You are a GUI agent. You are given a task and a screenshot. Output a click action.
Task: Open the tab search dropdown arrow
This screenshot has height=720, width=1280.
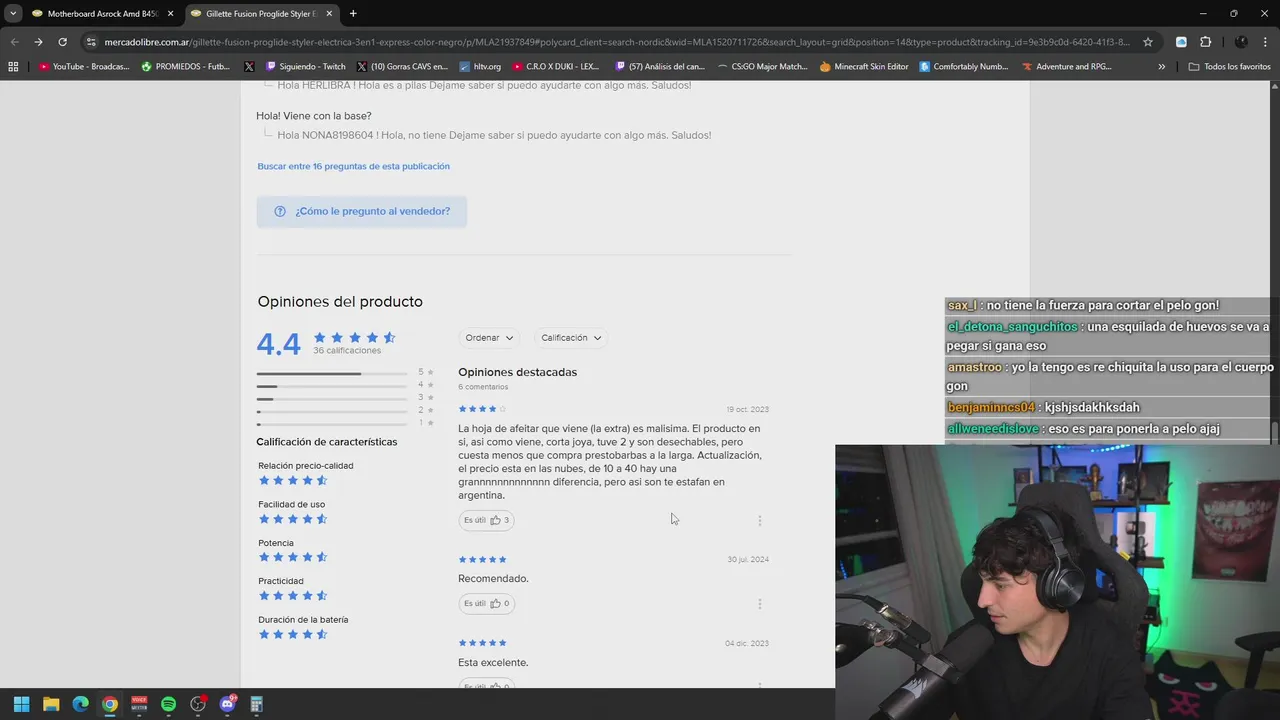(13, 13)
